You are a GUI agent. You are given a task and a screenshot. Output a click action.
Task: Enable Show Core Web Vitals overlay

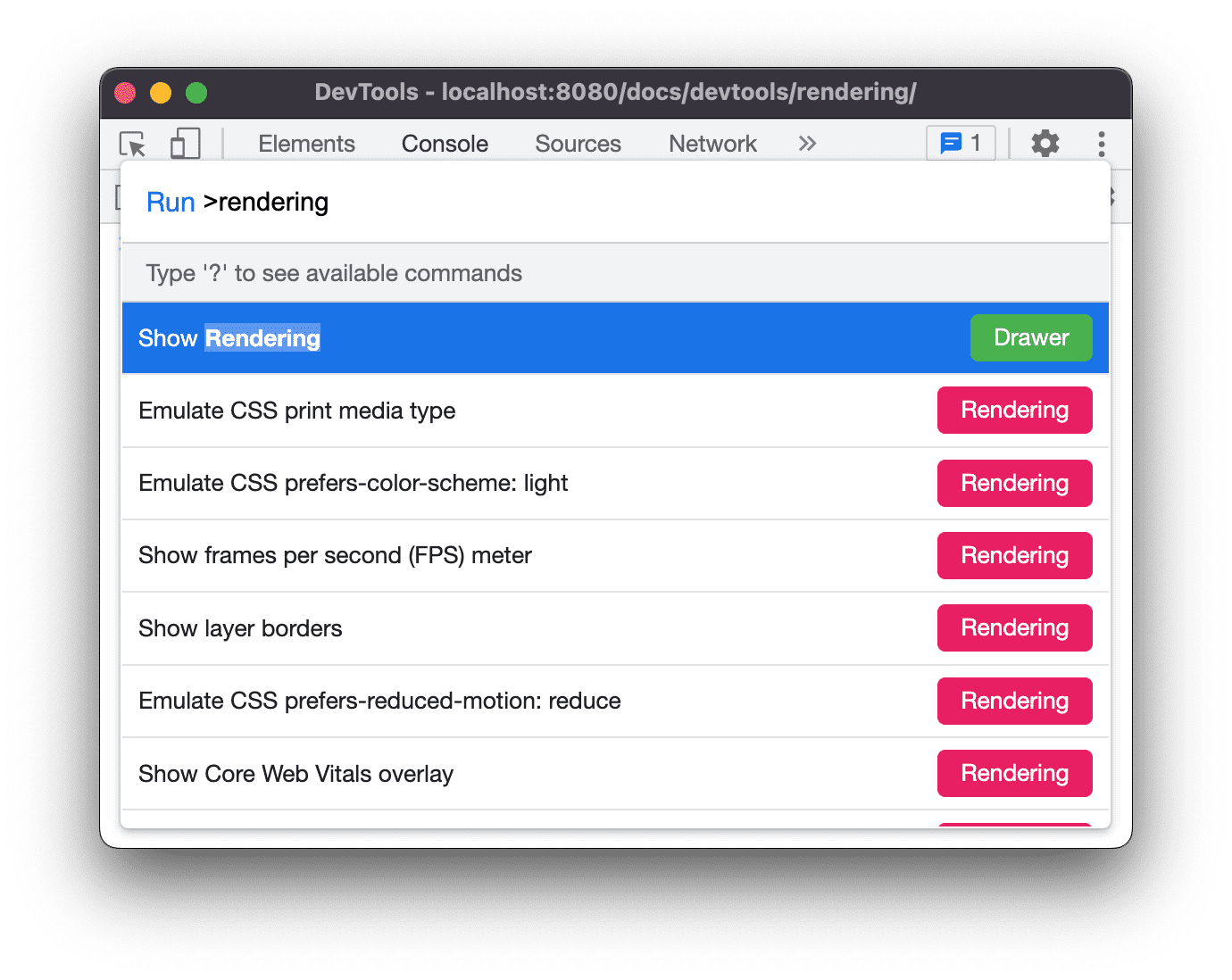pos(296,773)
